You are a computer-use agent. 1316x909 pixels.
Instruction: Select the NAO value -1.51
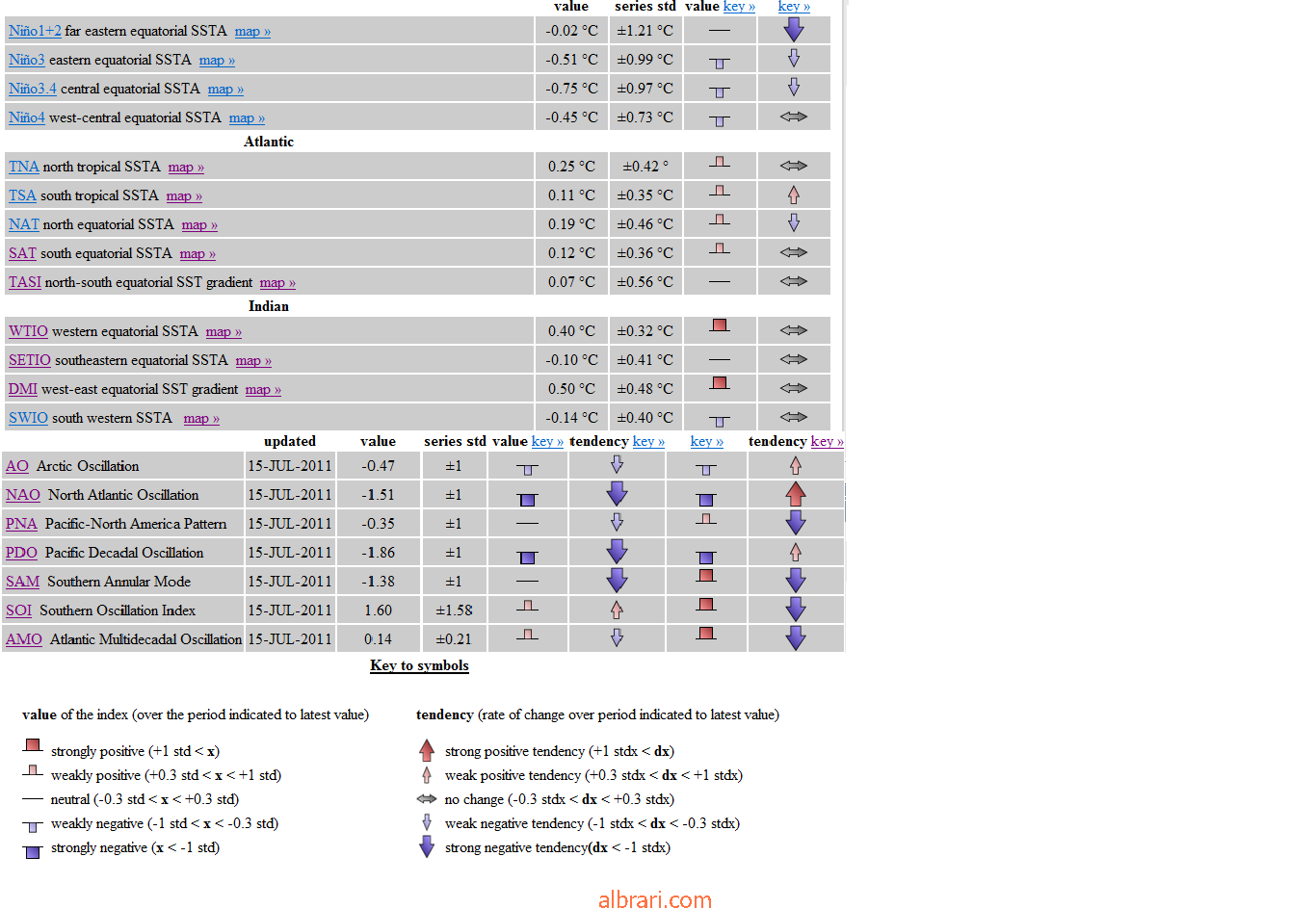pyautogui.click(x=378, y=495)
